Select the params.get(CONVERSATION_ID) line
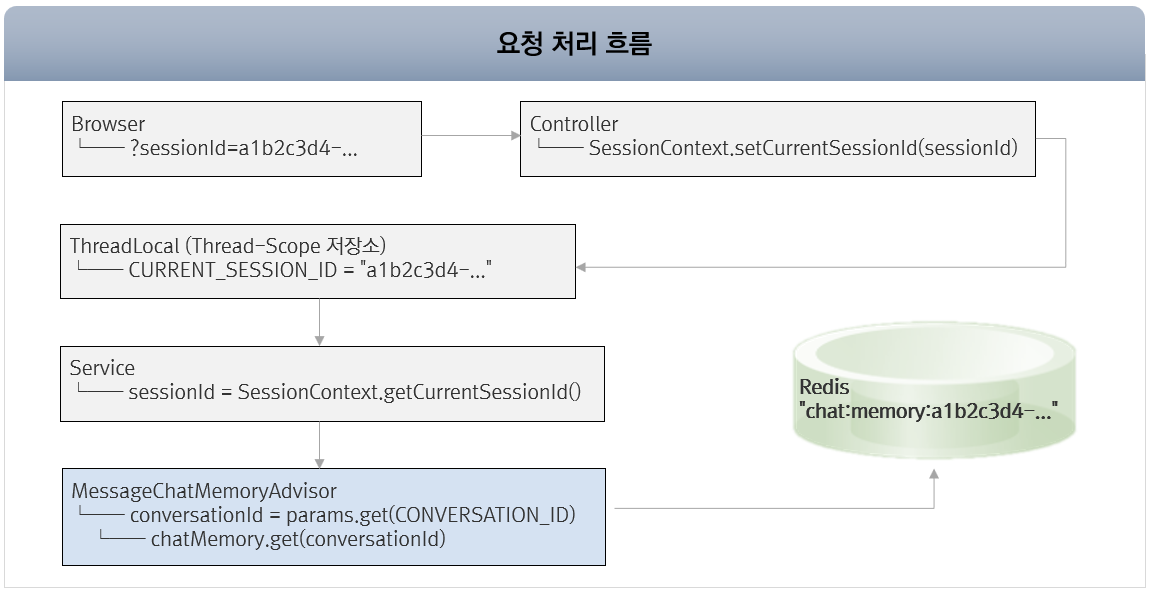This screenshot has width=1152, height=597. coord(353,516)
